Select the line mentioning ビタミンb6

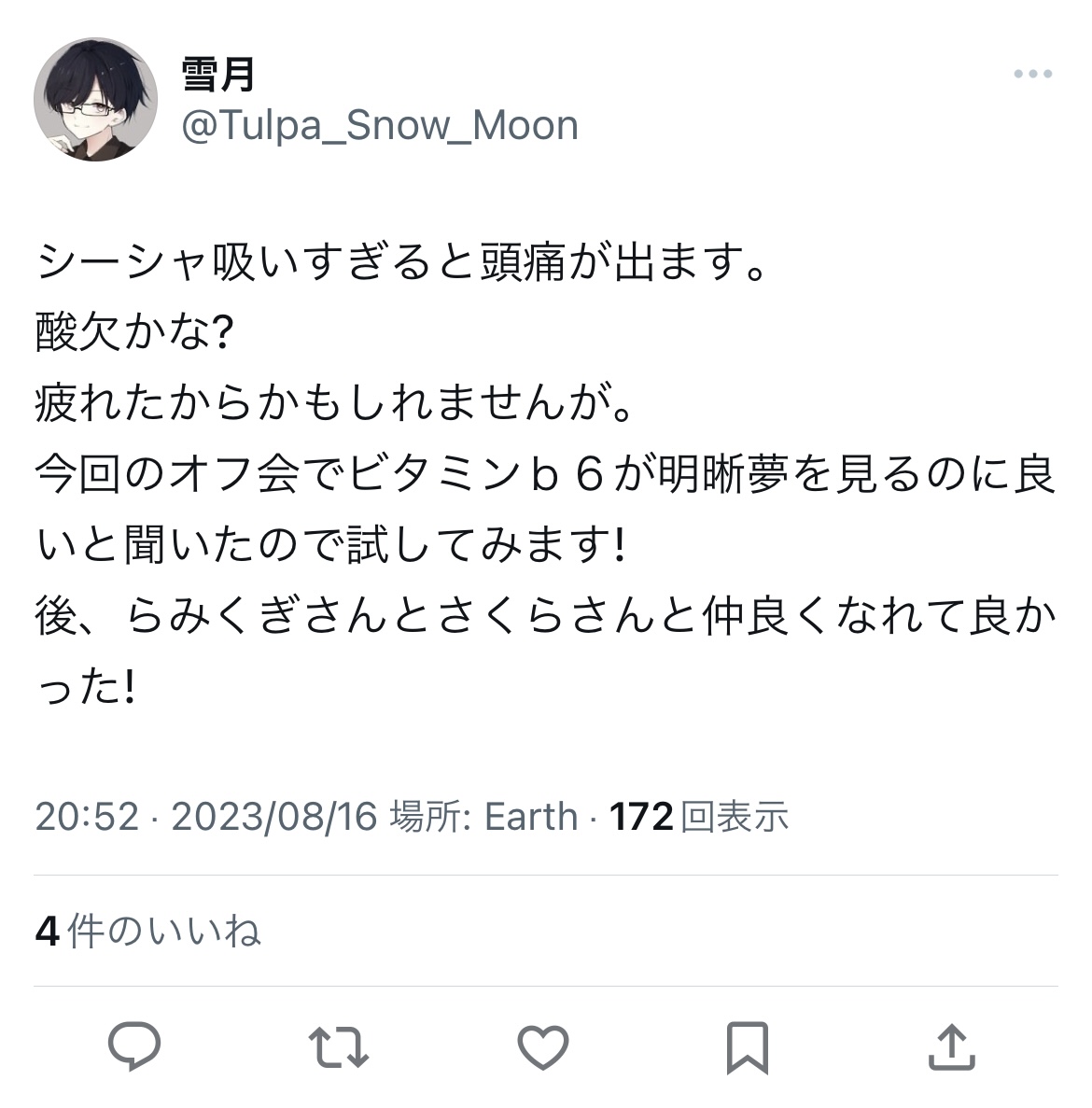click(x=545, y=509)
